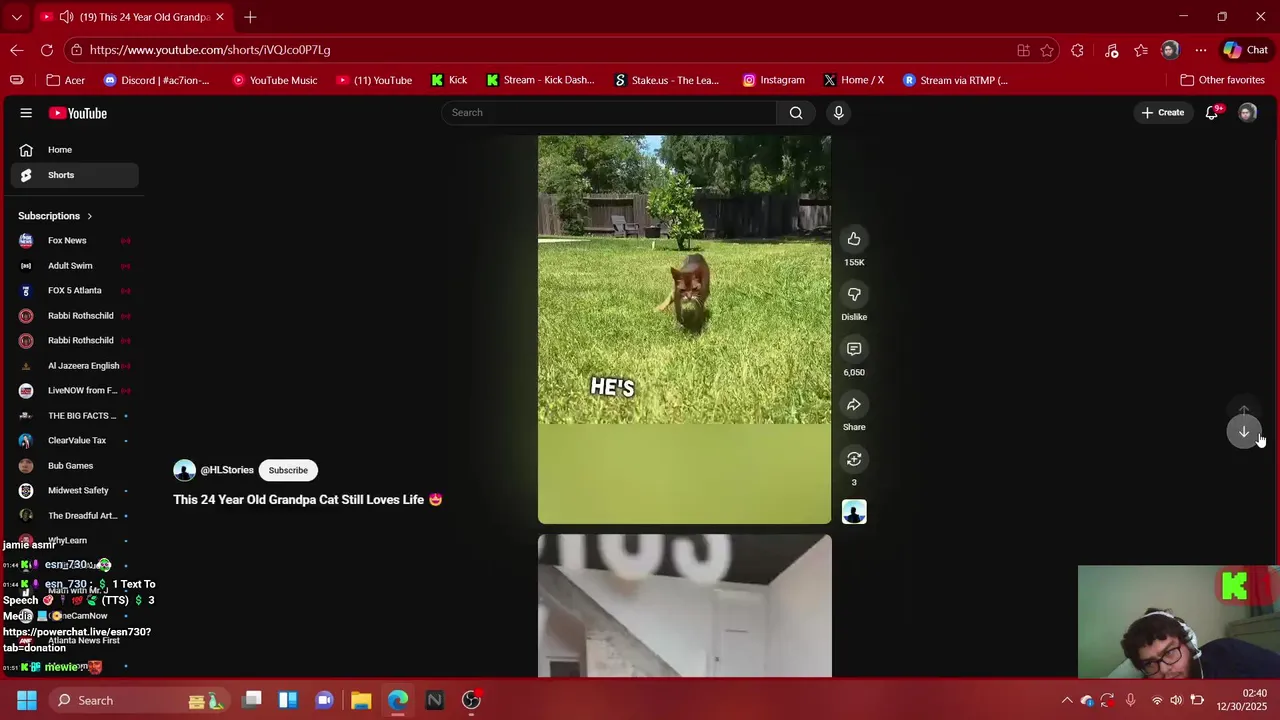Open Instagram bookmark
Image resolution: width=1280 pixels, height=720 pixels.
774,80
